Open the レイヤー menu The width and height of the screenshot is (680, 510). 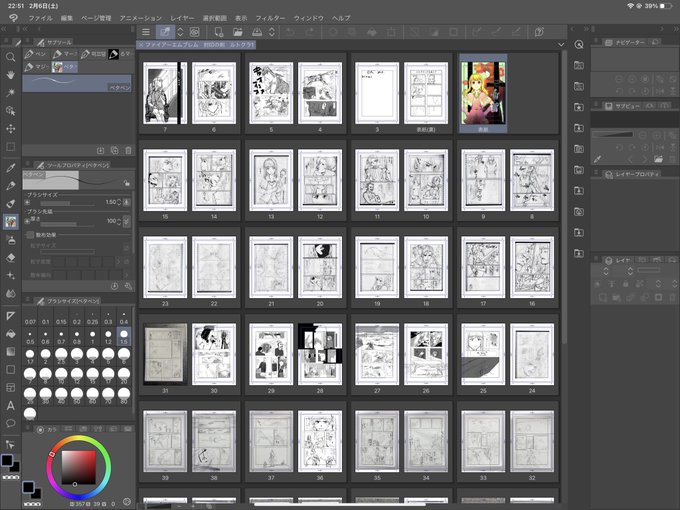[x=182, y=18]
